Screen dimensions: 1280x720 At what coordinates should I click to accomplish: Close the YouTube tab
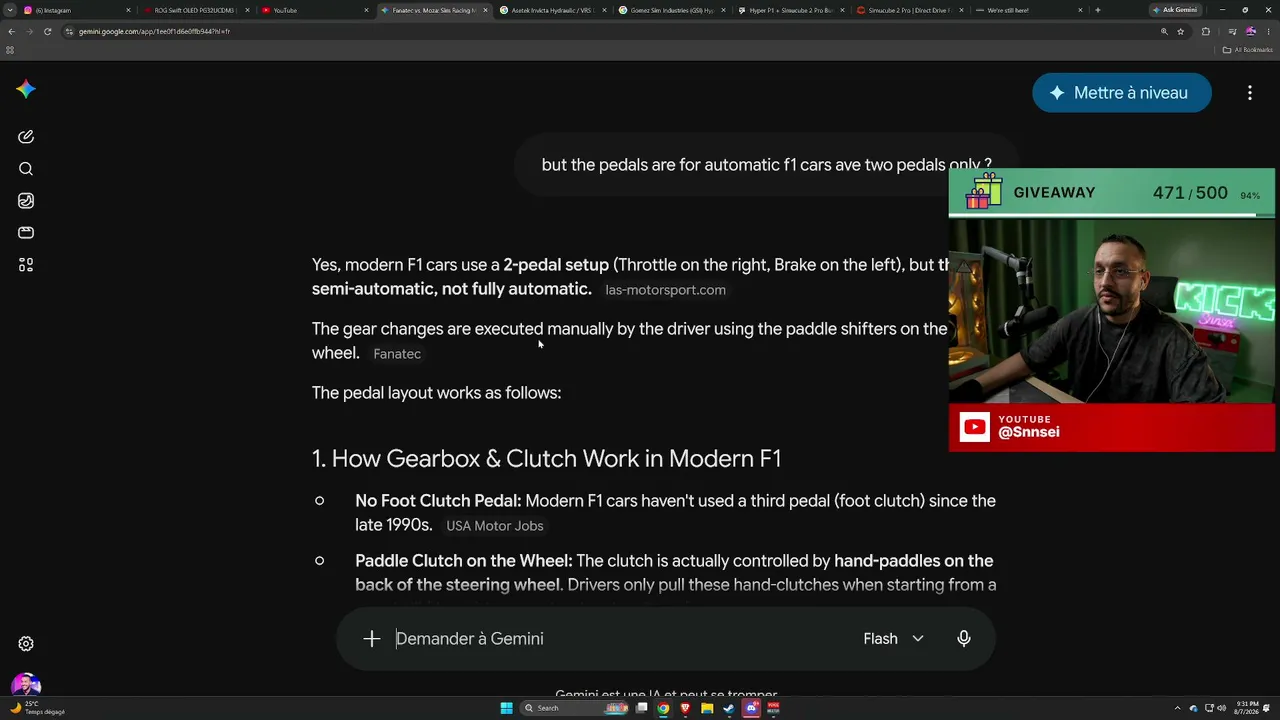pyautogui.click(x=366, y=10)
